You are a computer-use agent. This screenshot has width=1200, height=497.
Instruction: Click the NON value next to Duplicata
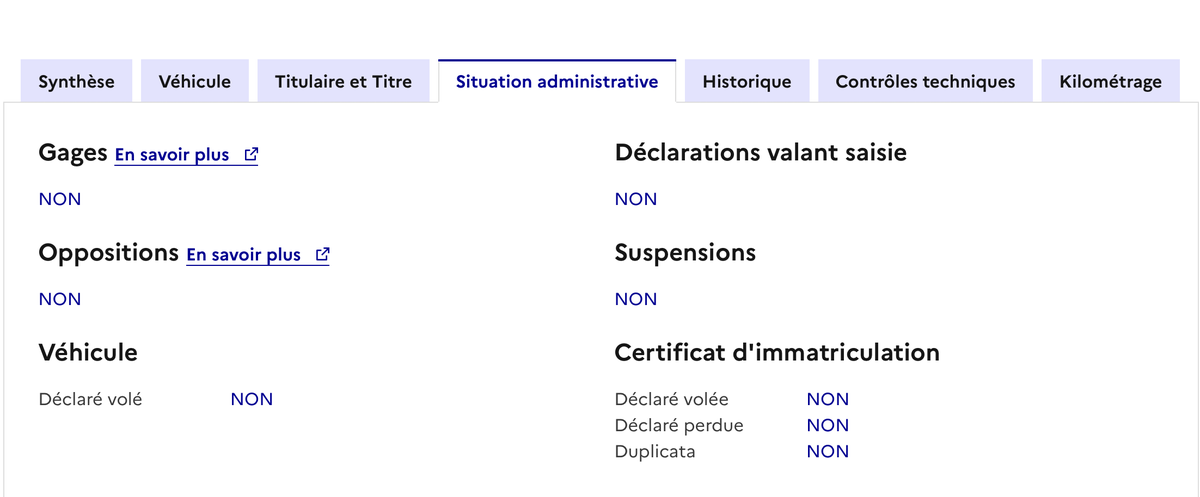[828, 451]
